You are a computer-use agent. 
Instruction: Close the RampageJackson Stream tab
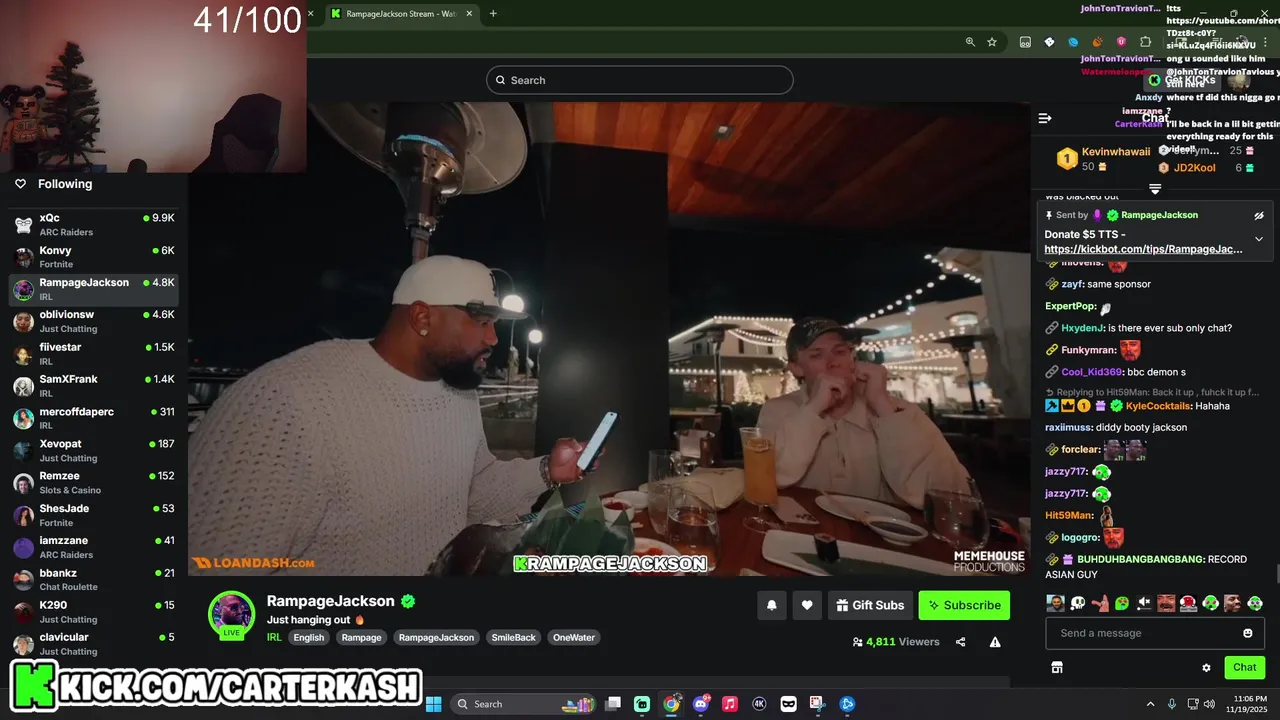[469, 14]
